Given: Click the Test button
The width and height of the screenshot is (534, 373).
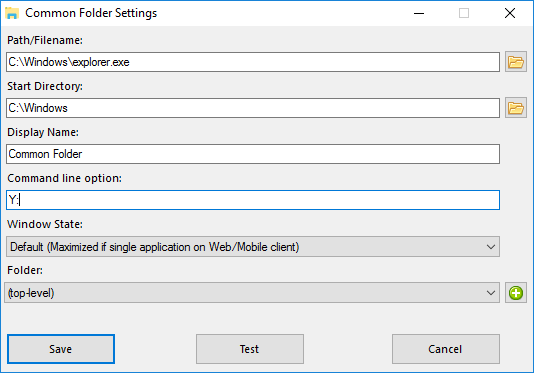Looking at the screenshot, I should point(250,349).
